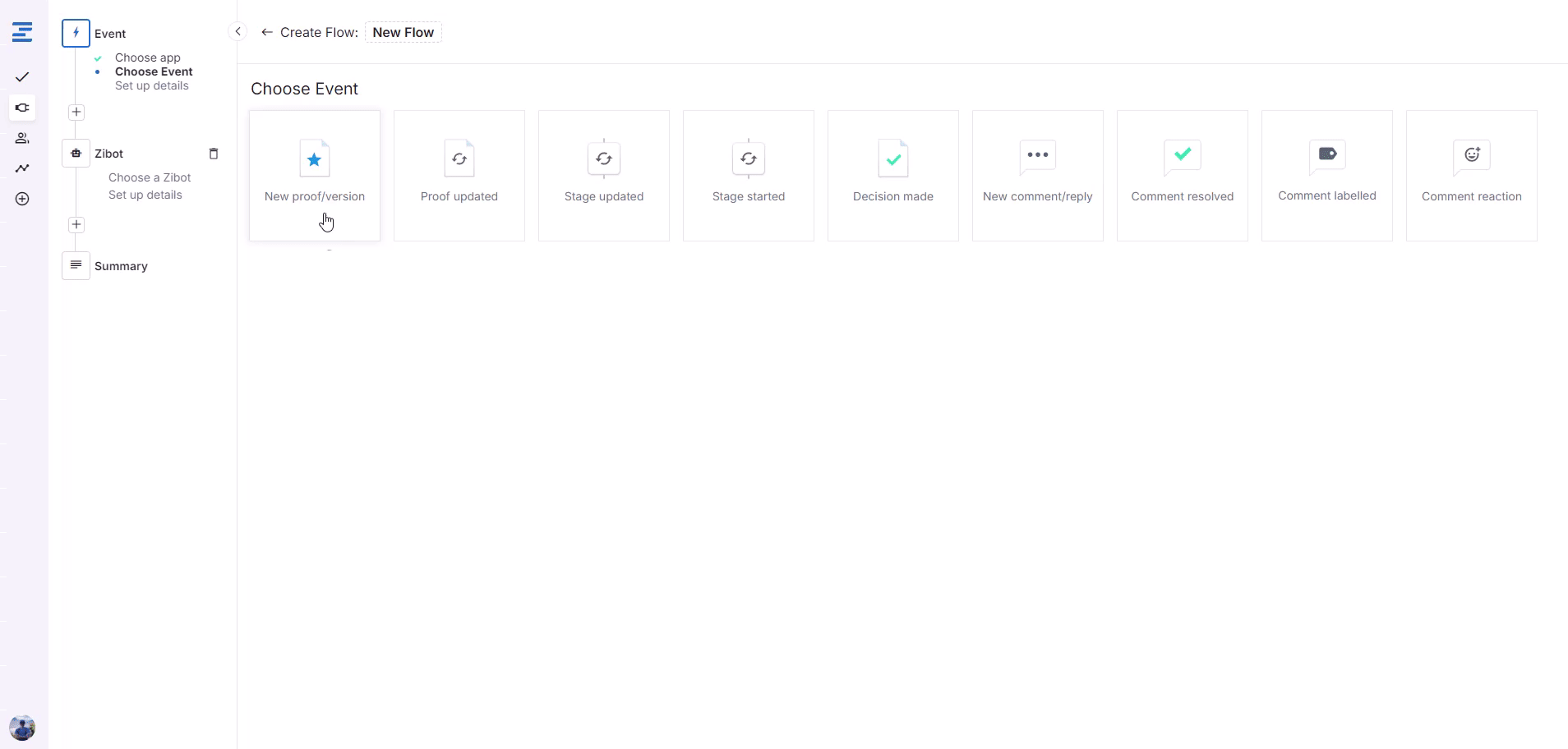The height and width of the screenshot is (749, 1568).
Task: Choose the Decision made event
Action: click(893, 176)
